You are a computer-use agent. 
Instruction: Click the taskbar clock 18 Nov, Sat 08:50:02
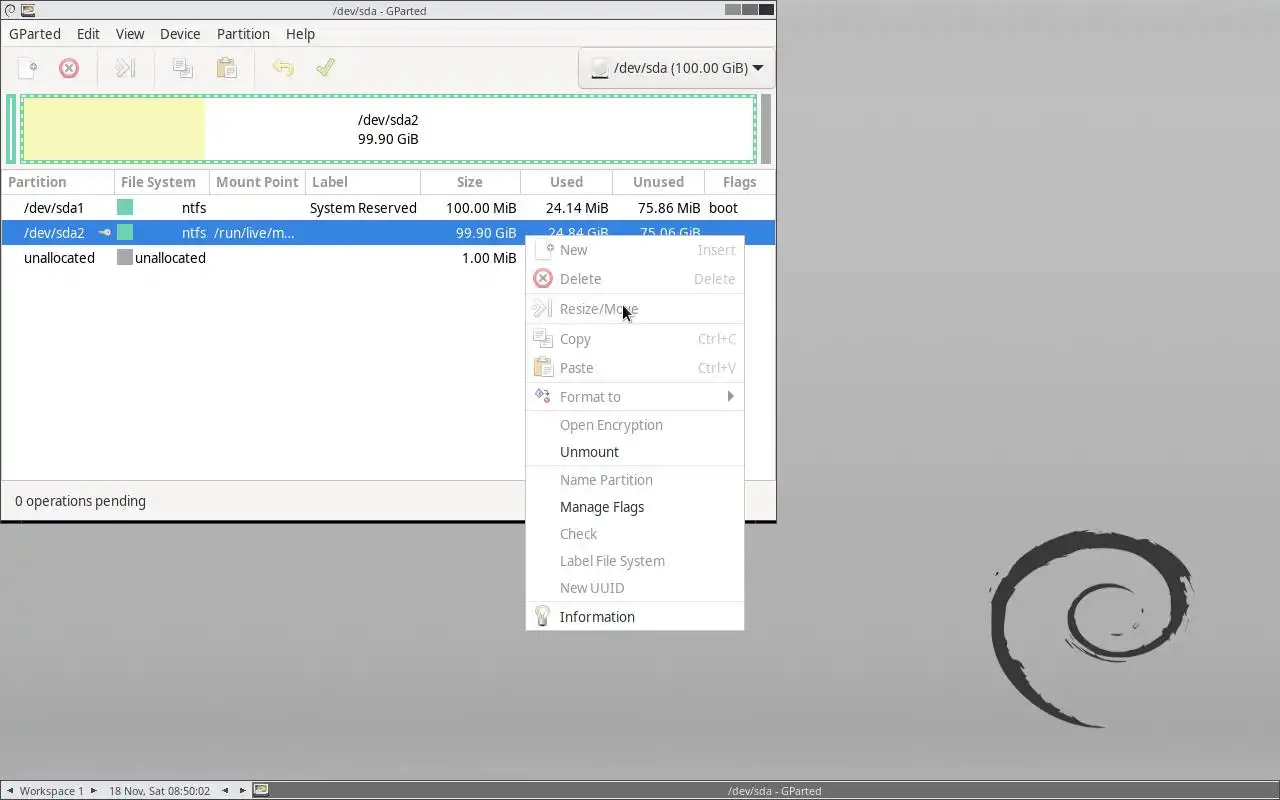159,791
